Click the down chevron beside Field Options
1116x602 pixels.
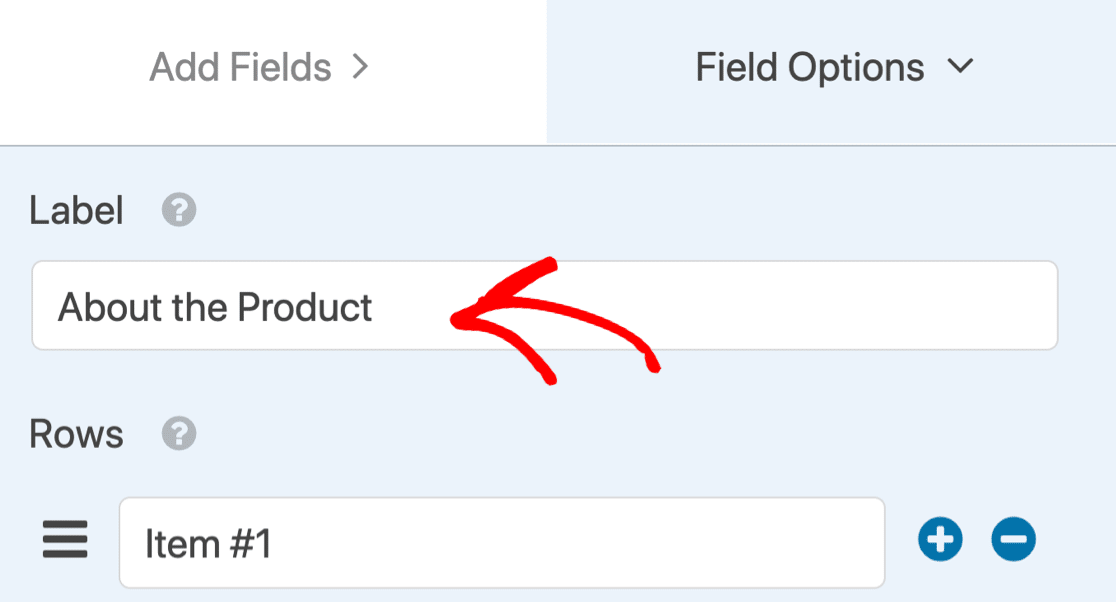(x=960, y=66)
